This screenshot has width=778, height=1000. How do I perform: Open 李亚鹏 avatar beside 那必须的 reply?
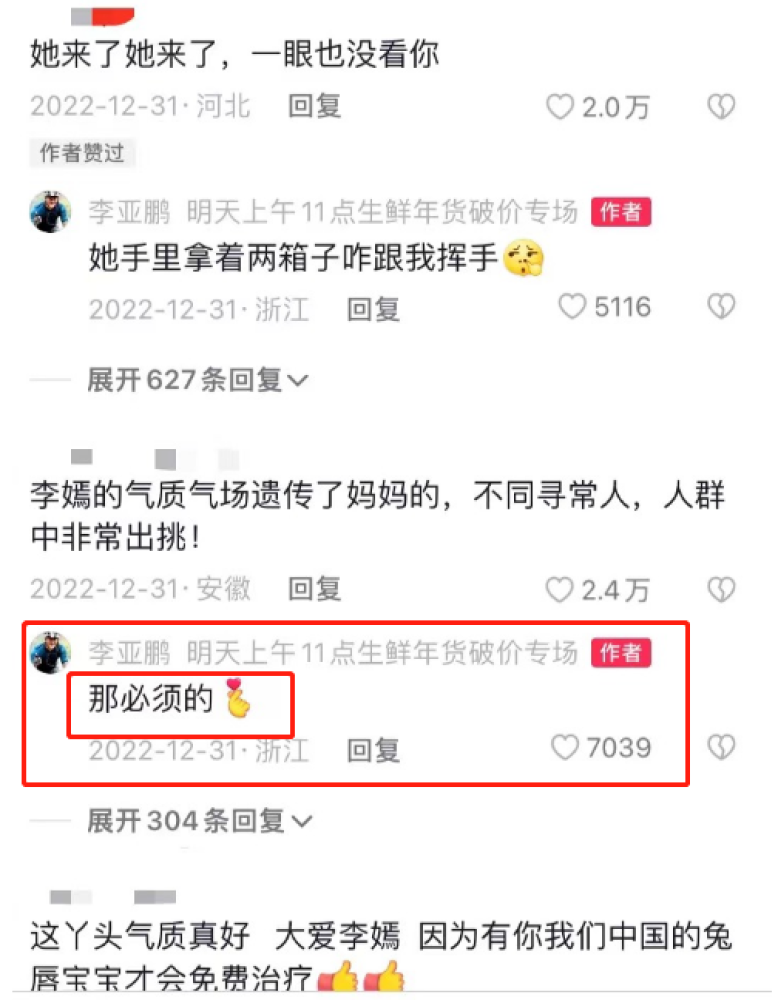click(50, 652)
